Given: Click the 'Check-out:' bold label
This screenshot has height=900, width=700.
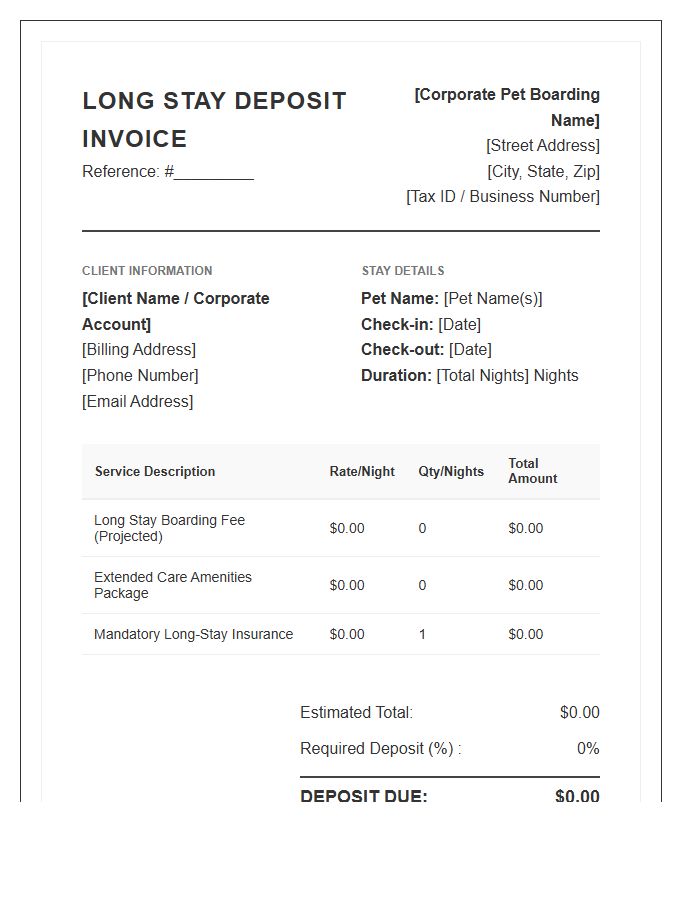Looking at the screenshot, I should click(x=403, y=350).
